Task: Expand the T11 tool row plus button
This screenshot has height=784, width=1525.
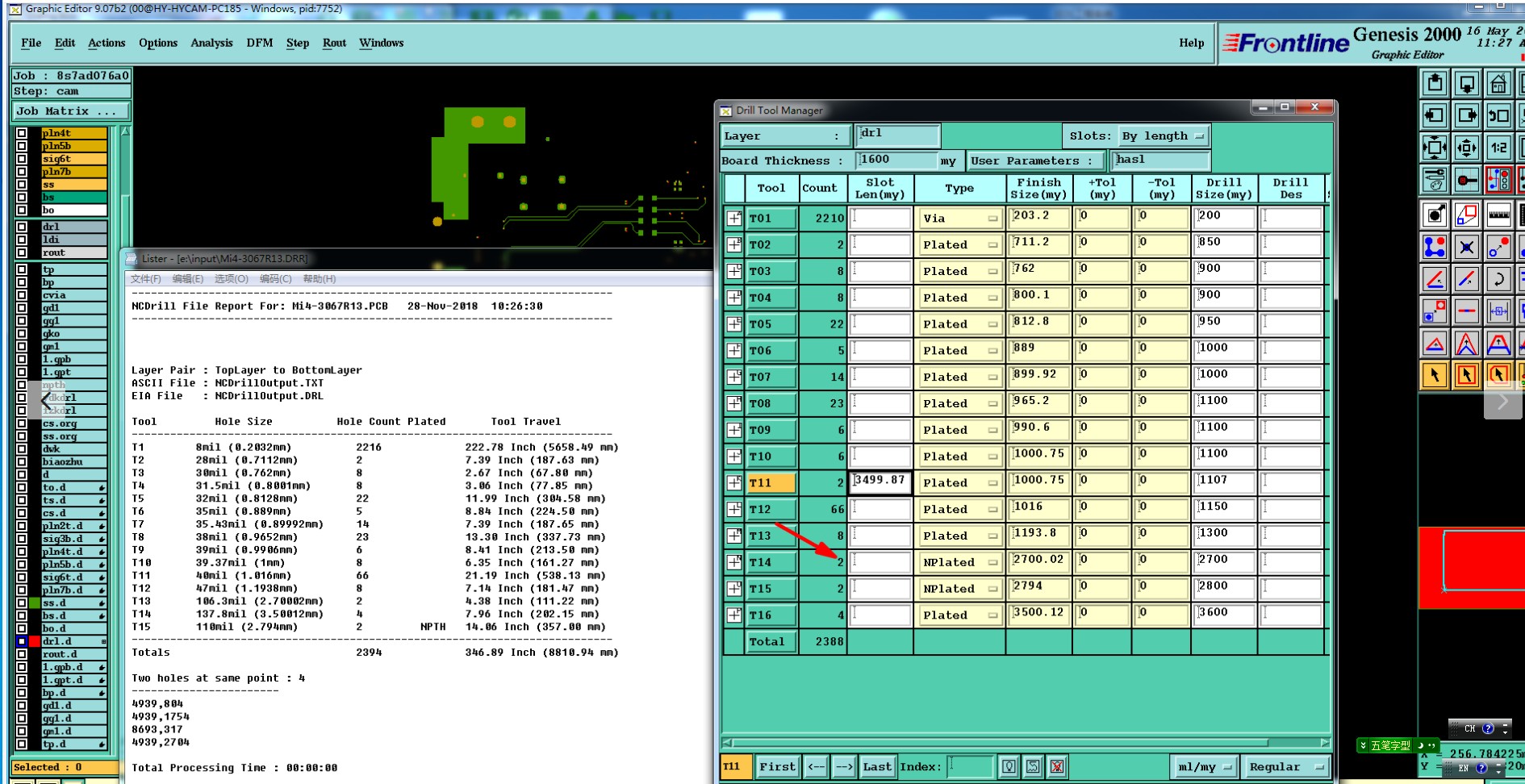Action: pos(734,482)
